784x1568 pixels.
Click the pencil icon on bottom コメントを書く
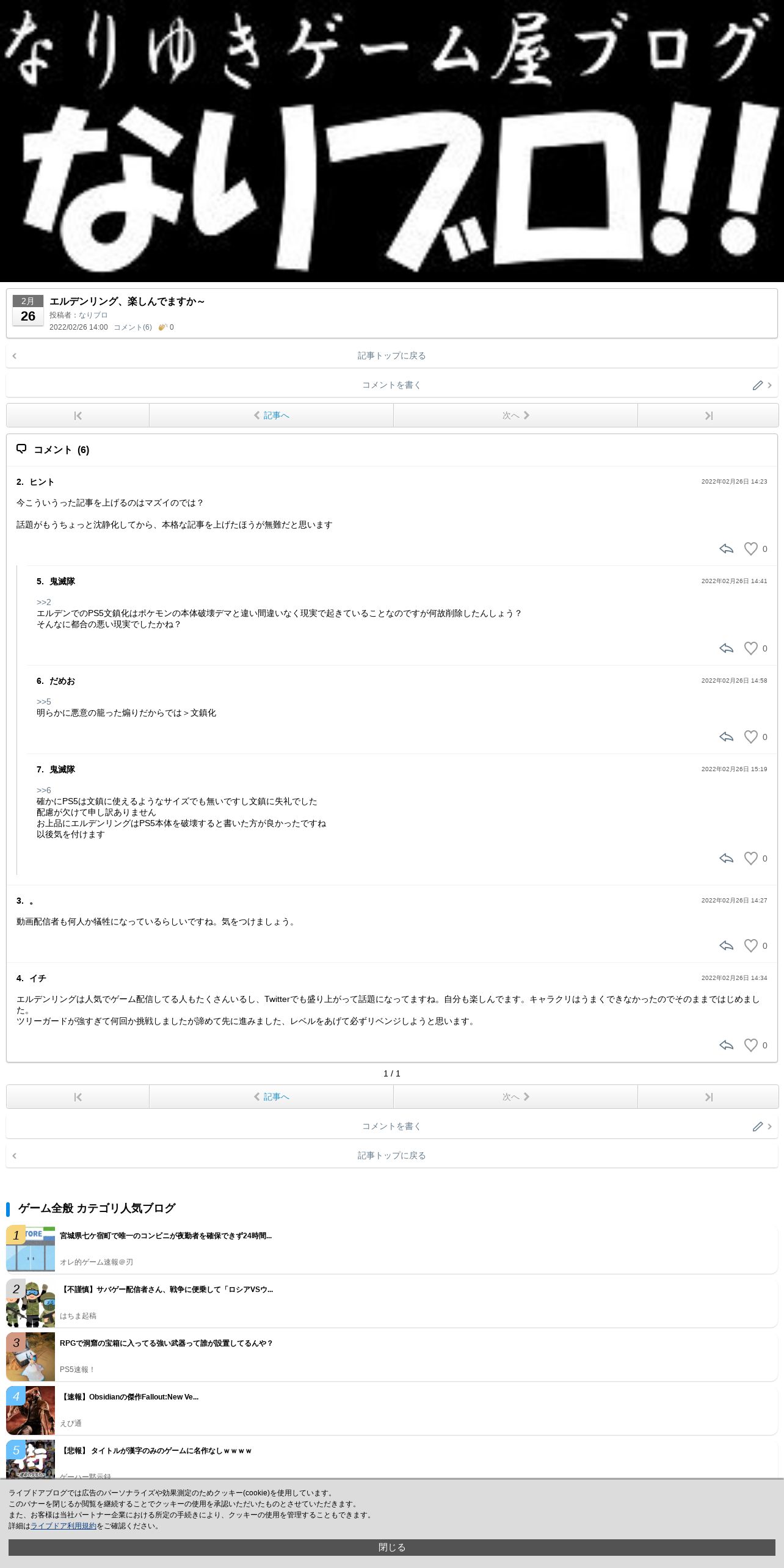(x=758, y=1127)
